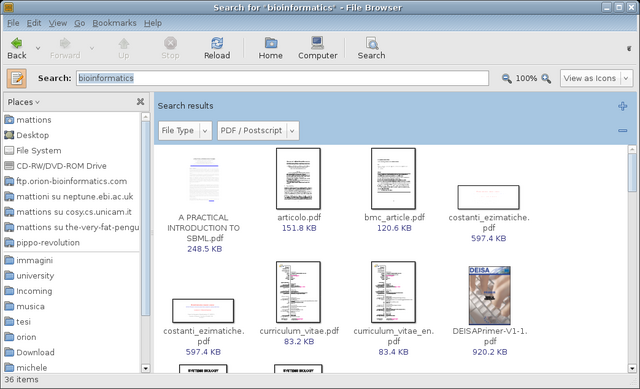Open the PDF / Postscript type dropdown
Screen dimensions: 640x389
[x=258, y=131]
